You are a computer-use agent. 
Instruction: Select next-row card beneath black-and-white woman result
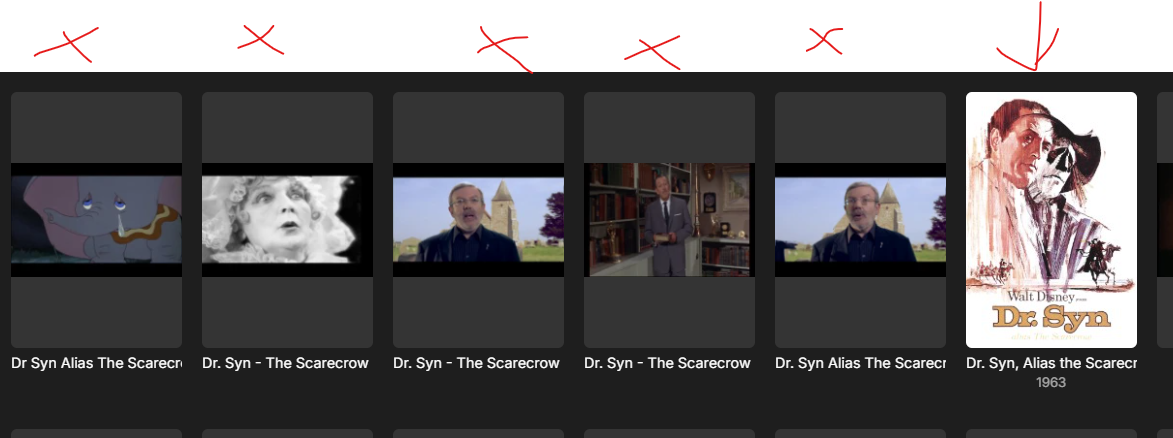tap(287, 434)
